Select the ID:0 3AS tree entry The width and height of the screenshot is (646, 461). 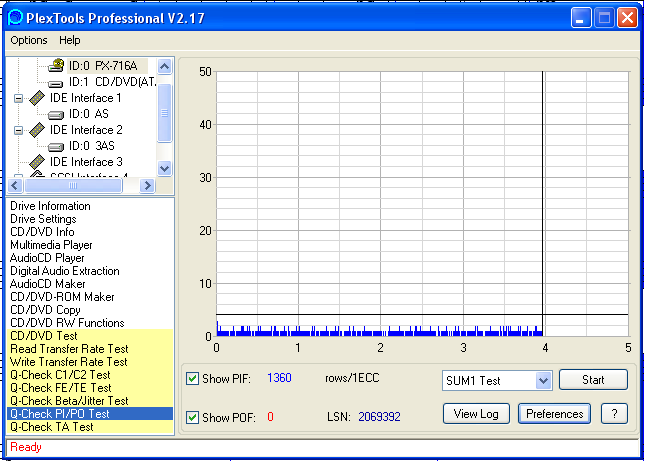[x=91, y=146]
